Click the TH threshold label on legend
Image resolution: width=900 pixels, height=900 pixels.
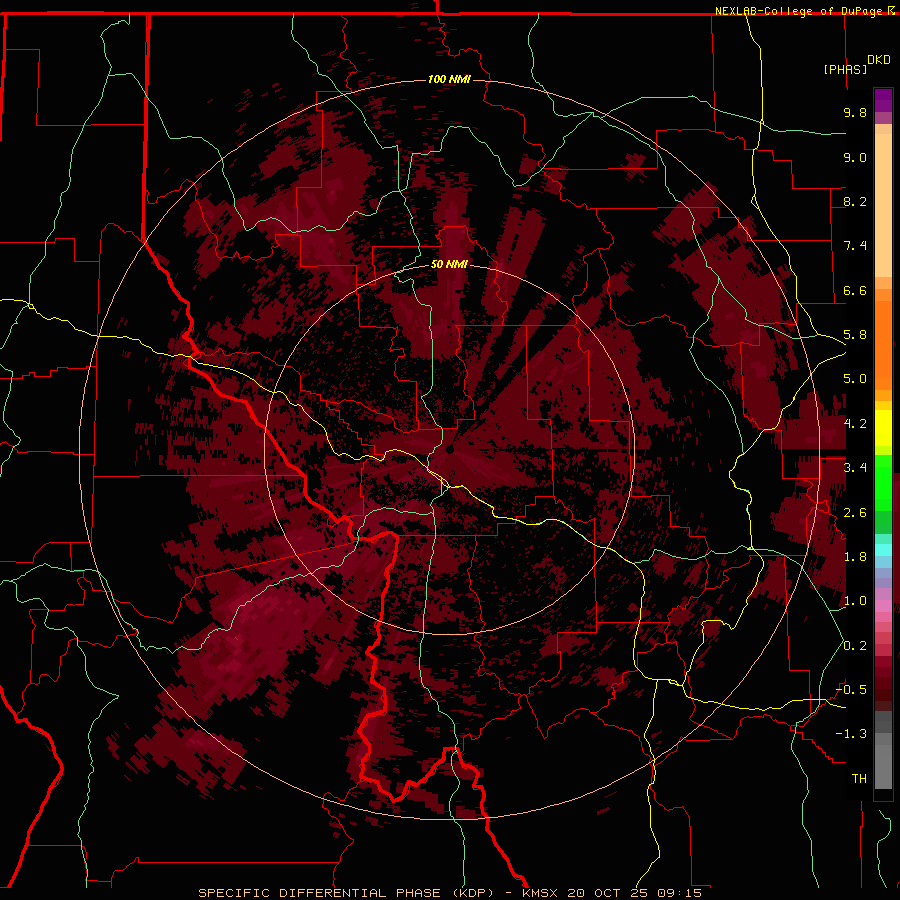coord(859,779)
